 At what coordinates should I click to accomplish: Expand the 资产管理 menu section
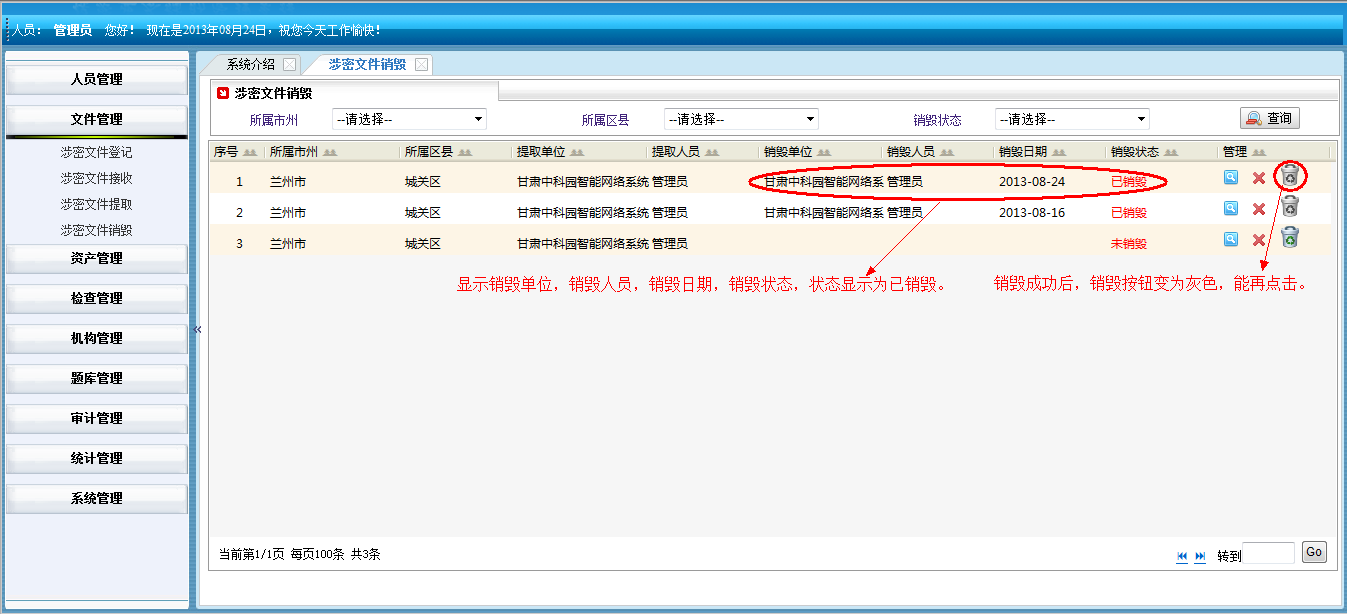[97, 258]
